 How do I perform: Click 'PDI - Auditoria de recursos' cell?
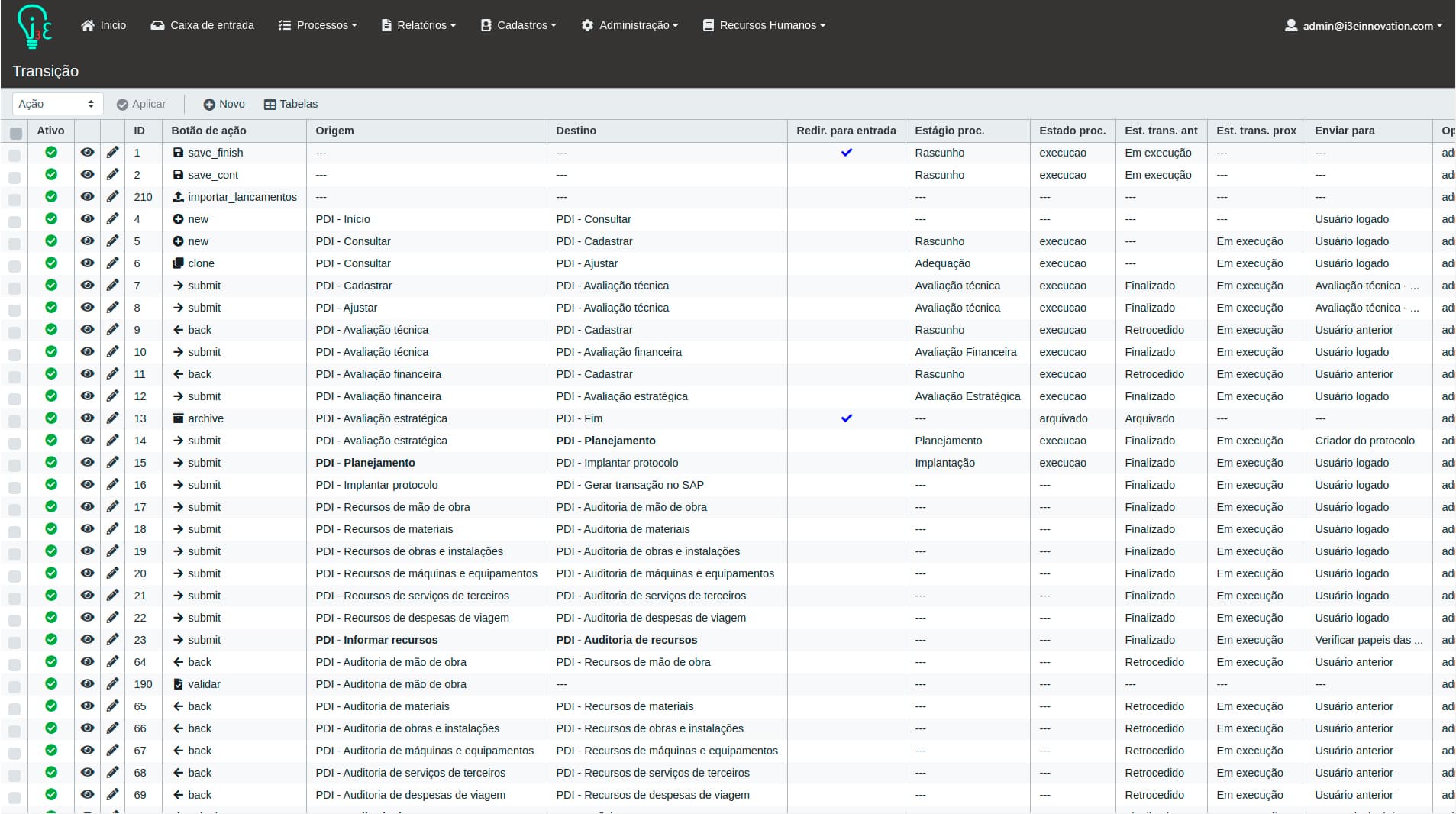pyautogui.click(x=626, y=640)
